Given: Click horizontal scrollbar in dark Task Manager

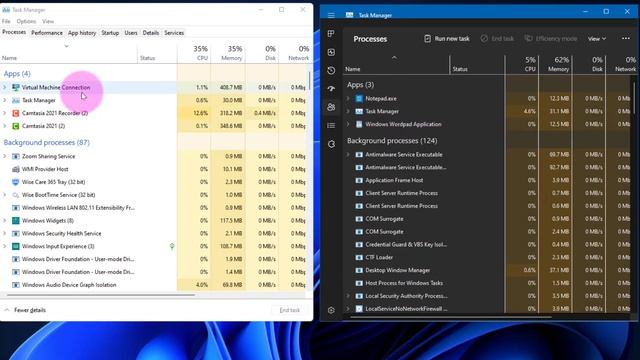Looking at the screenshot, I should pos(451,317).
